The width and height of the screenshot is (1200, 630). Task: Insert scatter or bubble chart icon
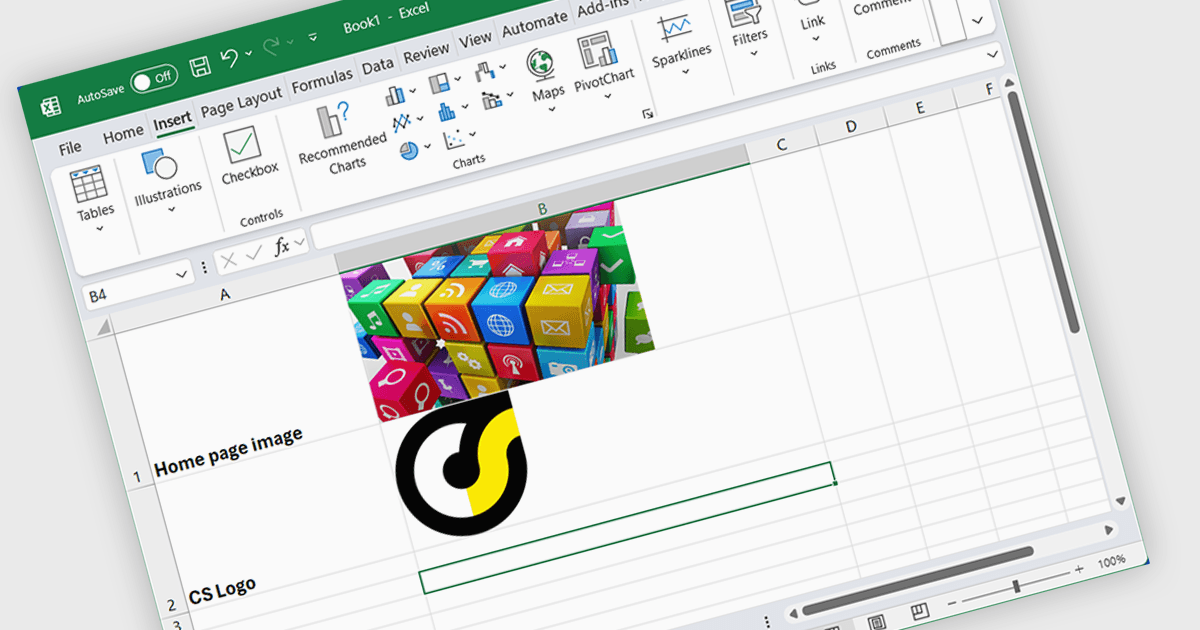click(x=453, y=139)
